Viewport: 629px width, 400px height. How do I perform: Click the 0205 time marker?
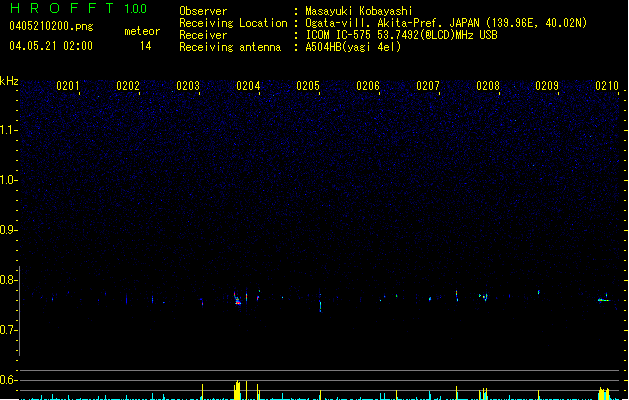308,86
